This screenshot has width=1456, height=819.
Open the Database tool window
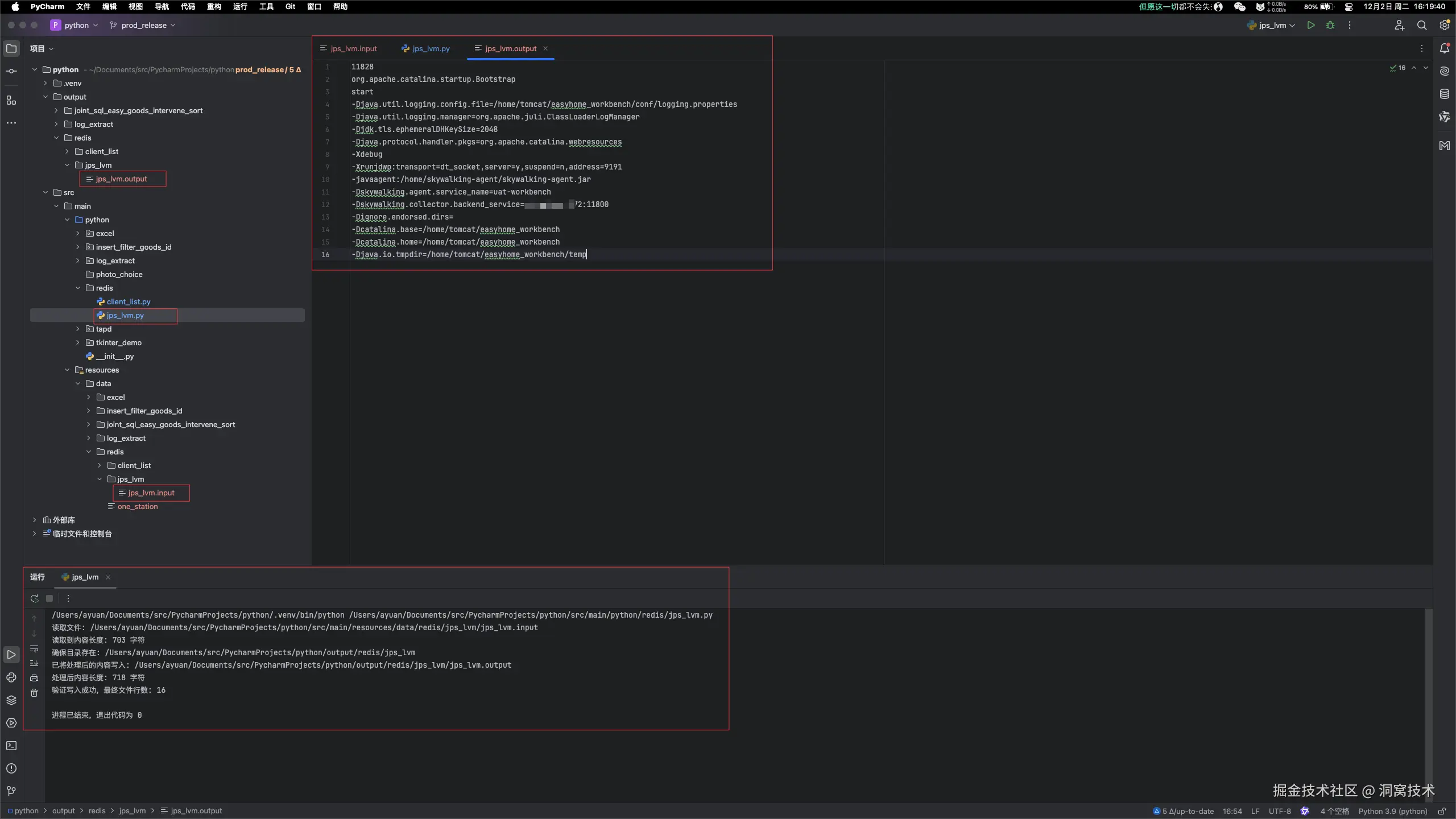(1444, 94)
